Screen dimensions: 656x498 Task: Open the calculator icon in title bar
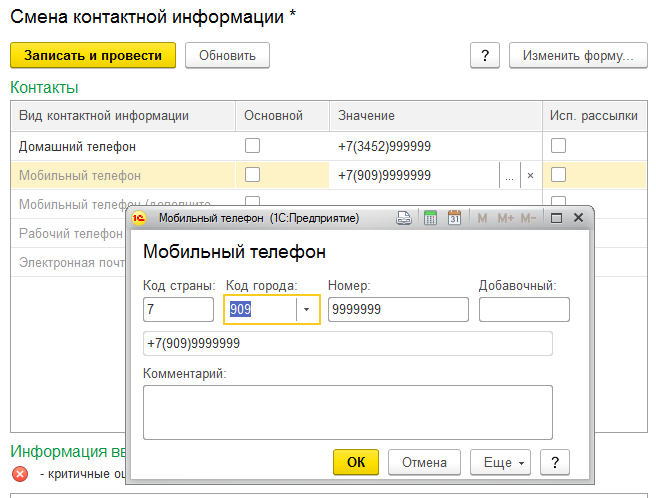pos(430,217)
